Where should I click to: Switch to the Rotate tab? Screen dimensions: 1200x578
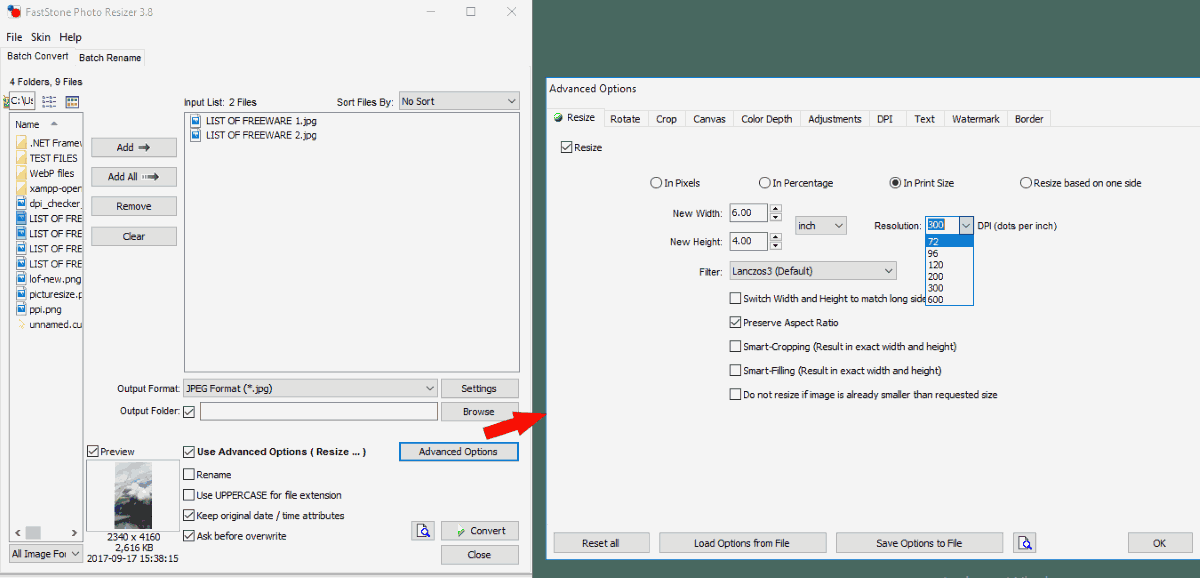[625, 119]
